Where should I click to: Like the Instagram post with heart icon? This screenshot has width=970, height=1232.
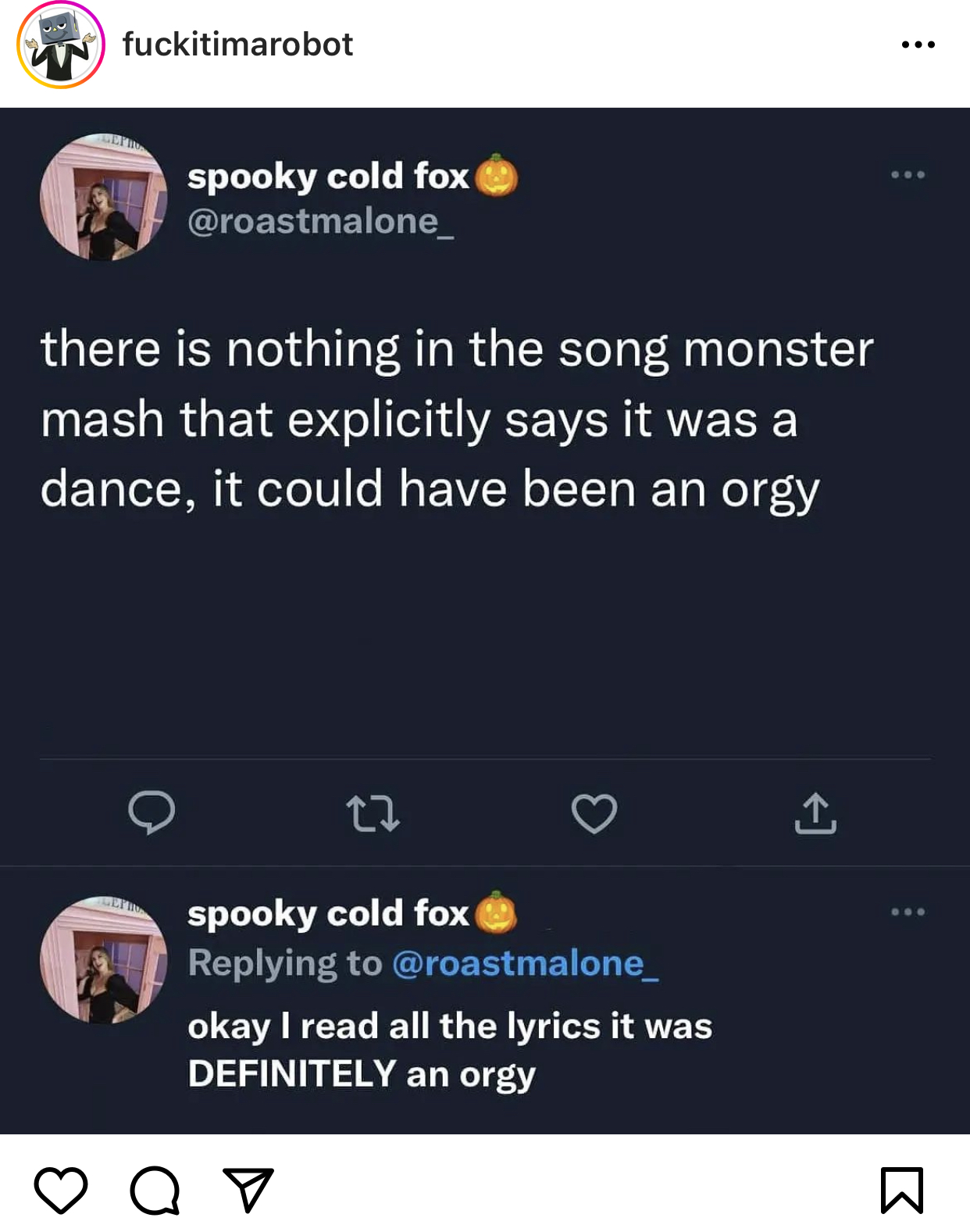click(61, 1190)
